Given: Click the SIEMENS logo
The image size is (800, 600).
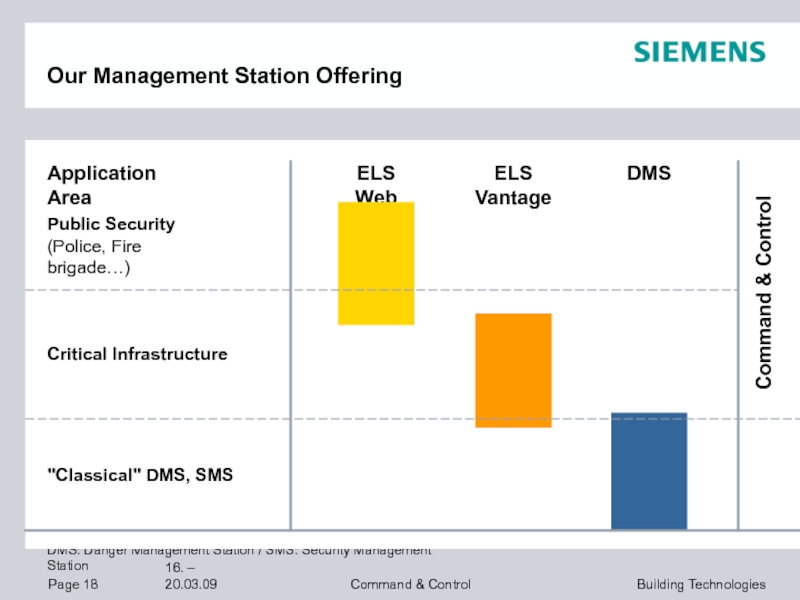Looking at the screenshot, I should click(699, 52).
